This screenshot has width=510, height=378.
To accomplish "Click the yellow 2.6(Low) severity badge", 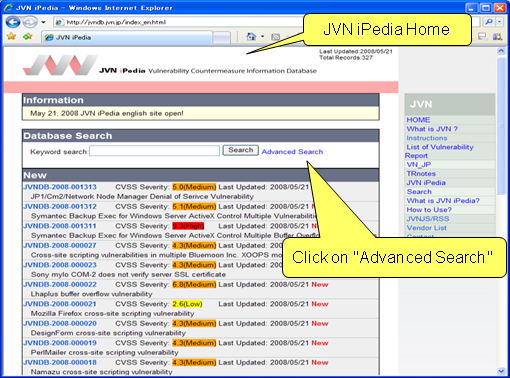I will (187, 304).
